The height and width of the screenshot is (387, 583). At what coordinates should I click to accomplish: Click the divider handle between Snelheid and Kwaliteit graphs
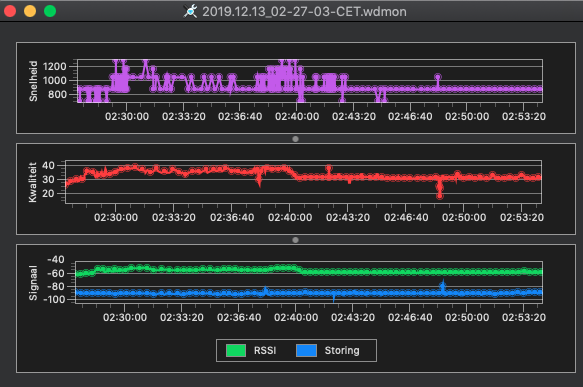click(295, 139)
